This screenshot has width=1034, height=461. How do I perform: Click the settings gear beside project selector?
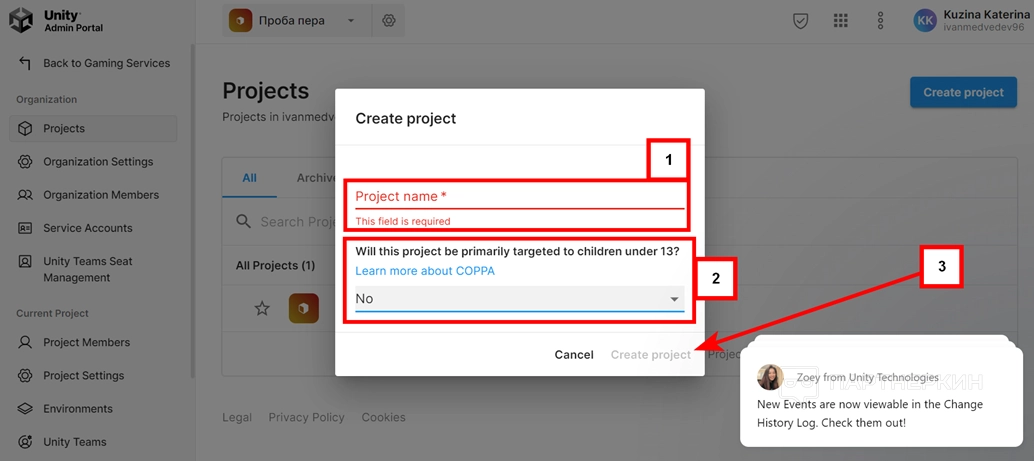(x=388, y=21)
